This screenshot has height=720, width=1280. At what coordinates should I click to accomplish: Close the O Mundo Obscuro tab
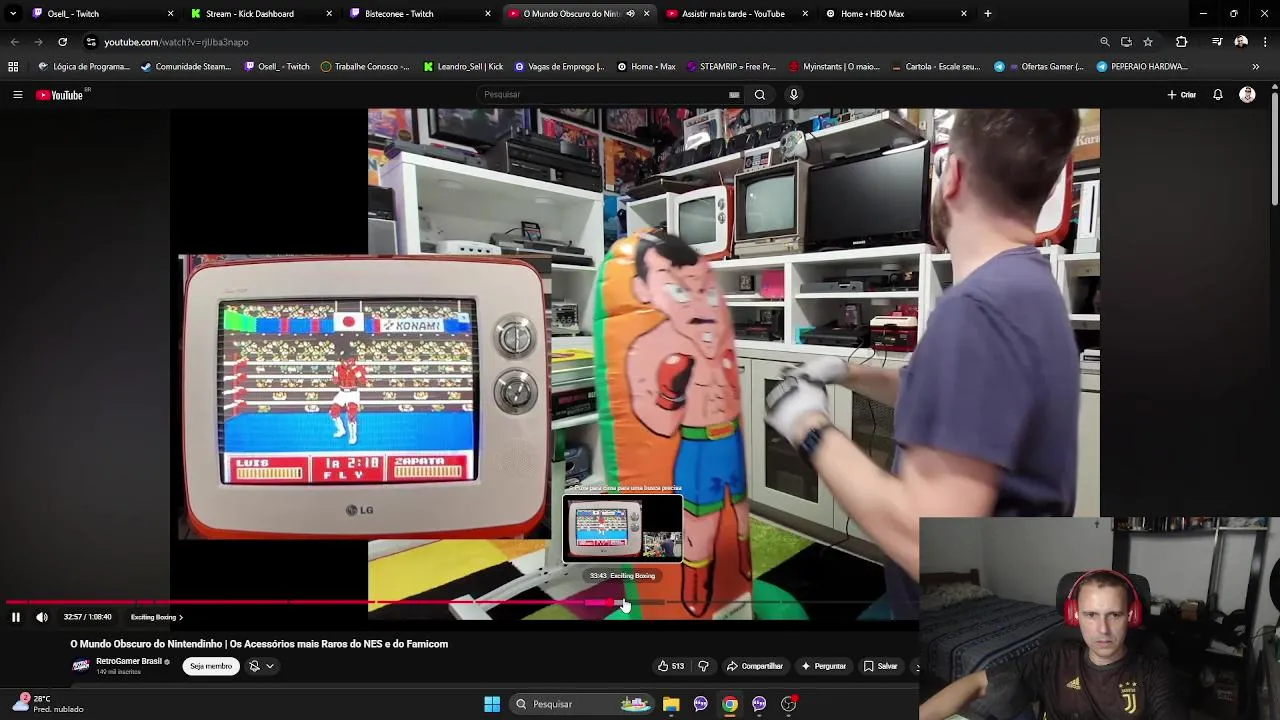click(x=646, y=14)
